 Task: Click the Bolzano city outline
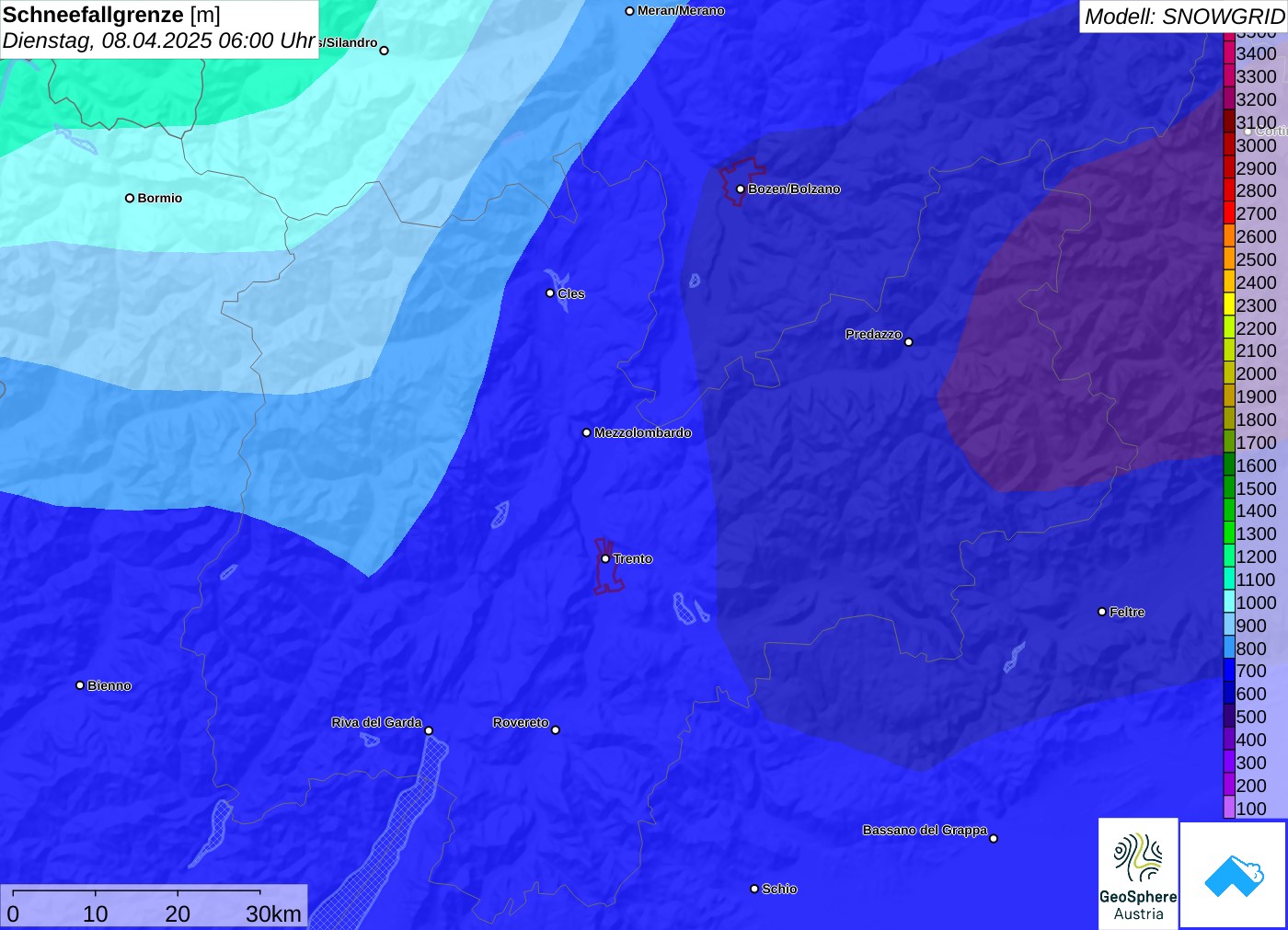741,181
